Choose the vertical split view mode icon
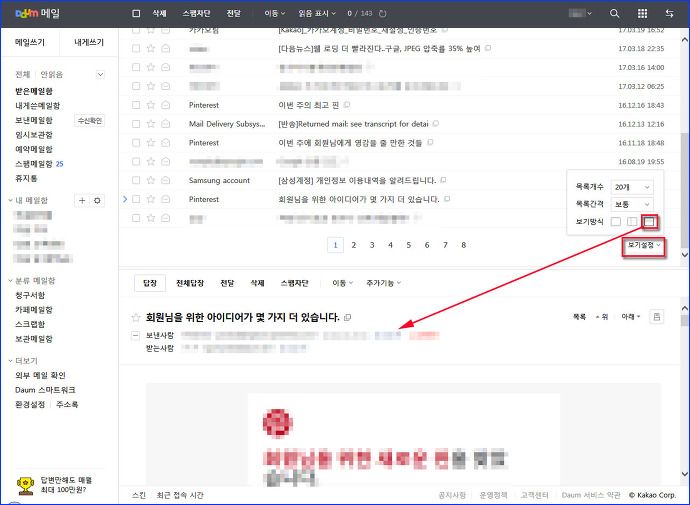This screenshot has height=505, width=690. tap(632, 222)
